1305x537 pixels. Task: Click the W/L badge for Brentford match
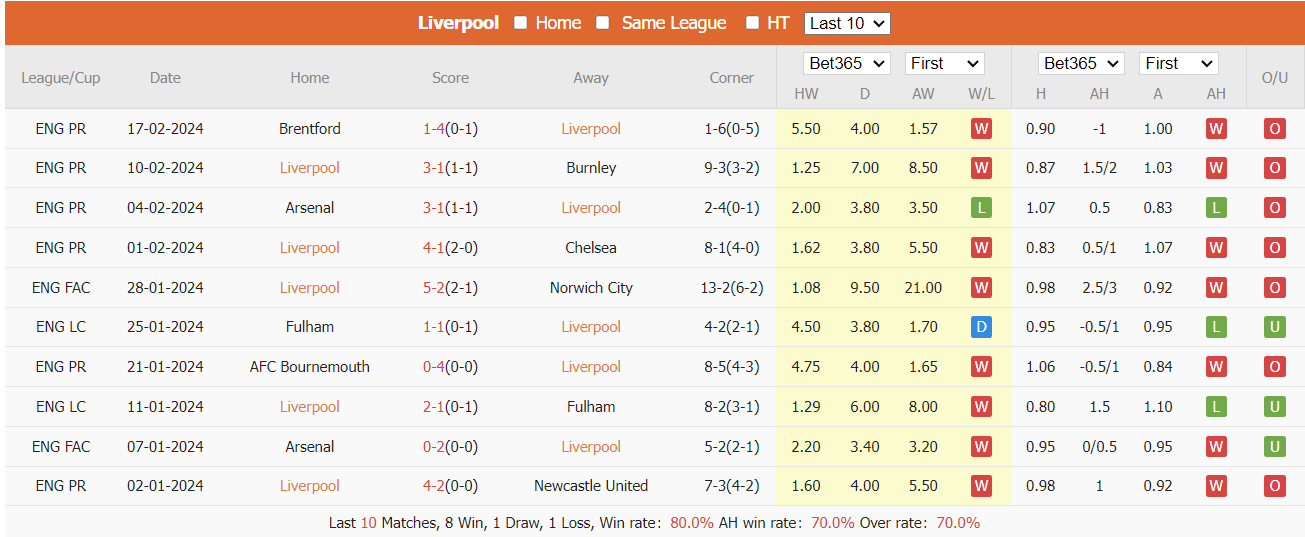point(981,129)
